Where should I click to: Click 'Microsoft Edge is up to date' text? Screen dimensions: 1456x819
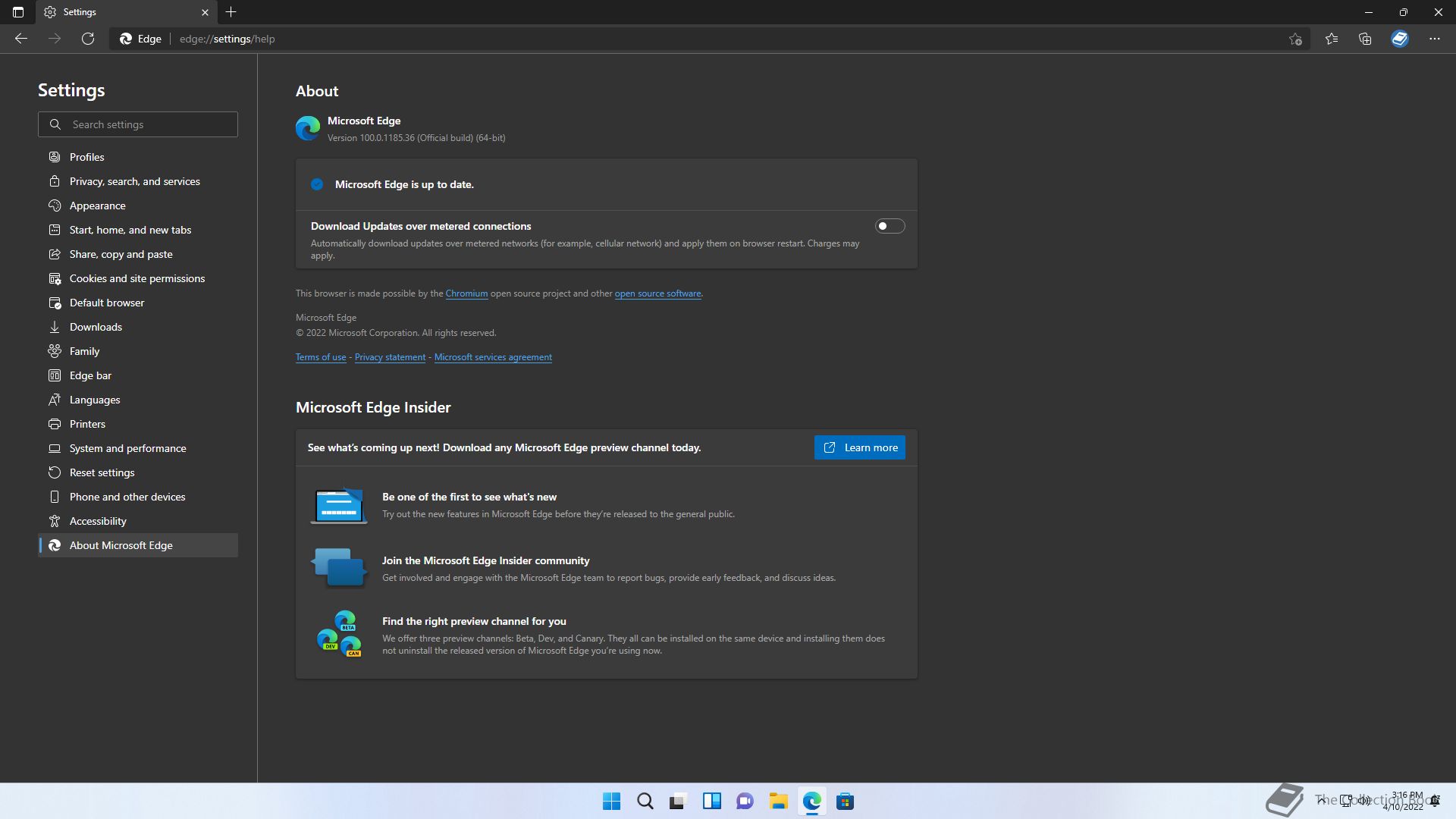pos(404,184)
